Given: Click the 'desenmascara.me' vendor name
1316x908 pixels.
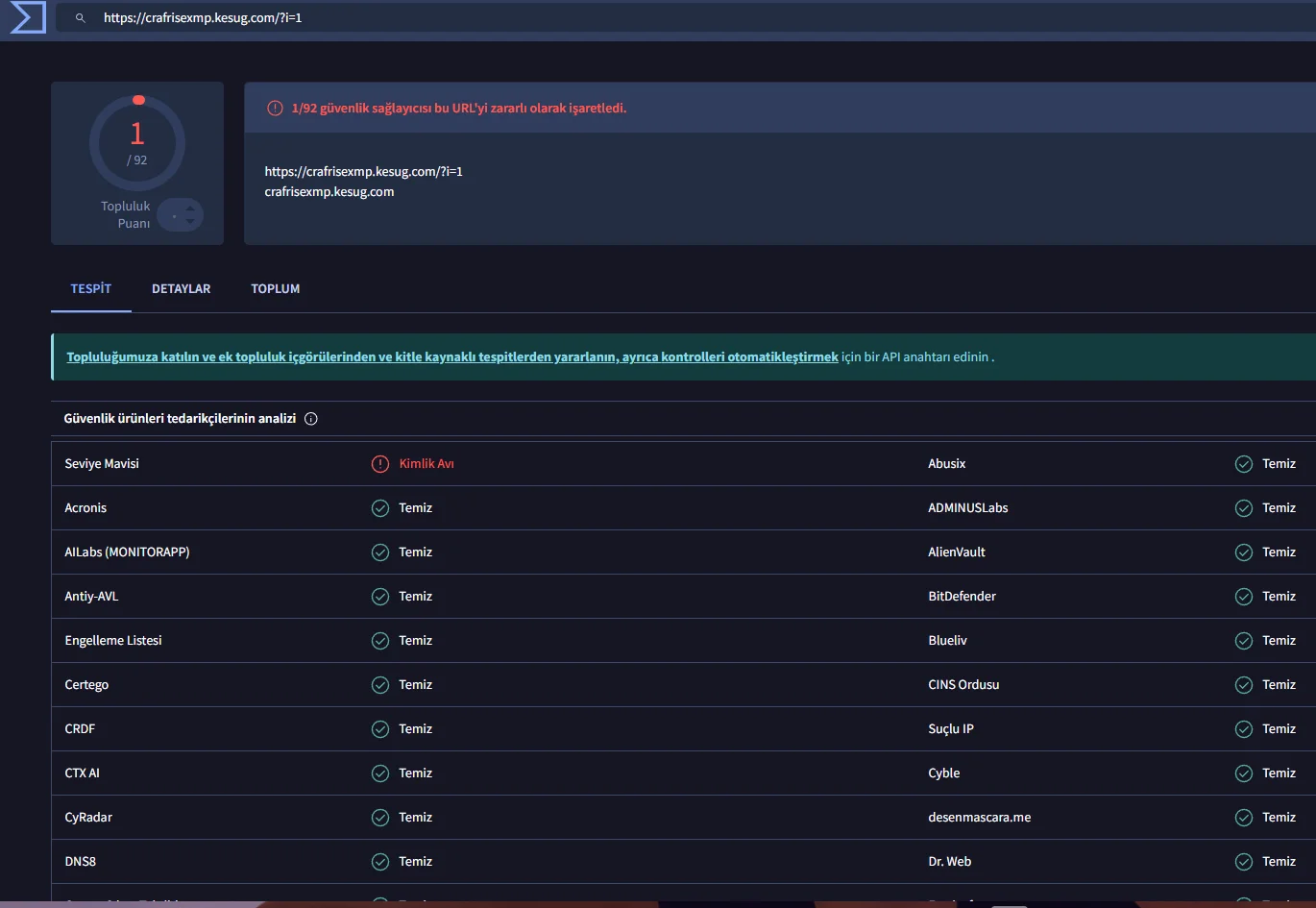Looking at the screenshot, I should (x=980, y=818).
